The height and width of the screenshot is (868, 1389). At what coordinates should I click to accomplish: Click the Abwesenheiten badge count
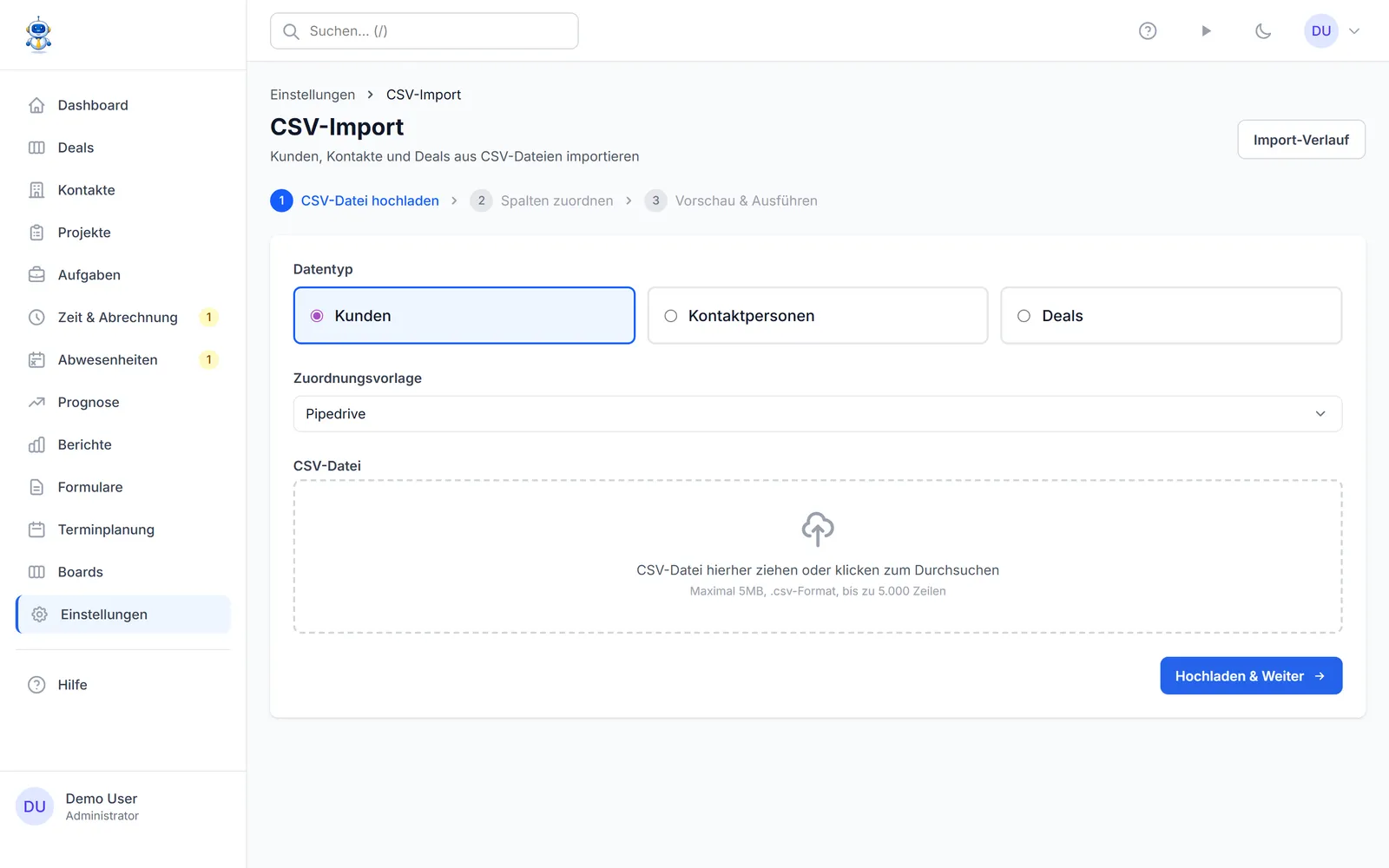tap(208, 360)
